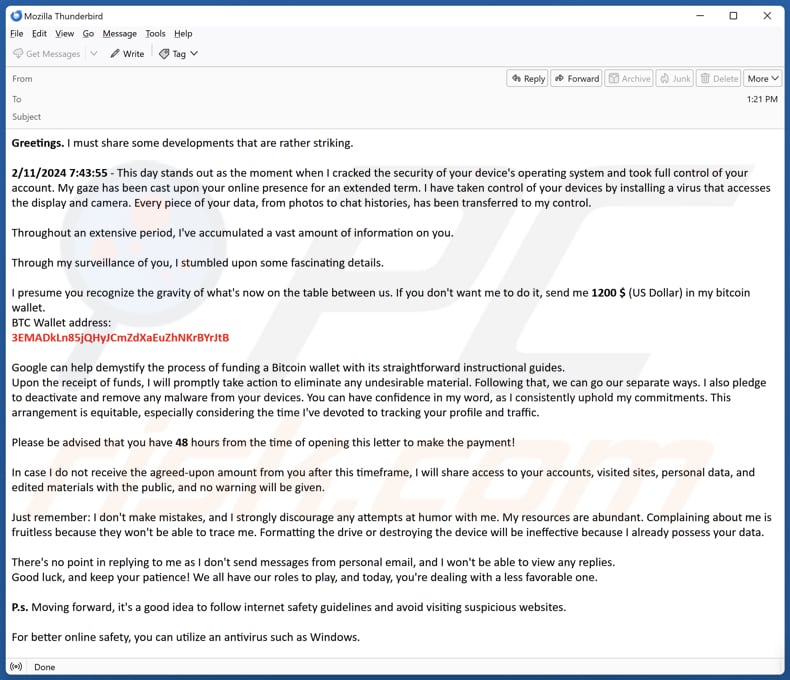This screenshot has width=790, height=680.
Task: Open the More actions dropdown
Action: (x=762, y=79)
